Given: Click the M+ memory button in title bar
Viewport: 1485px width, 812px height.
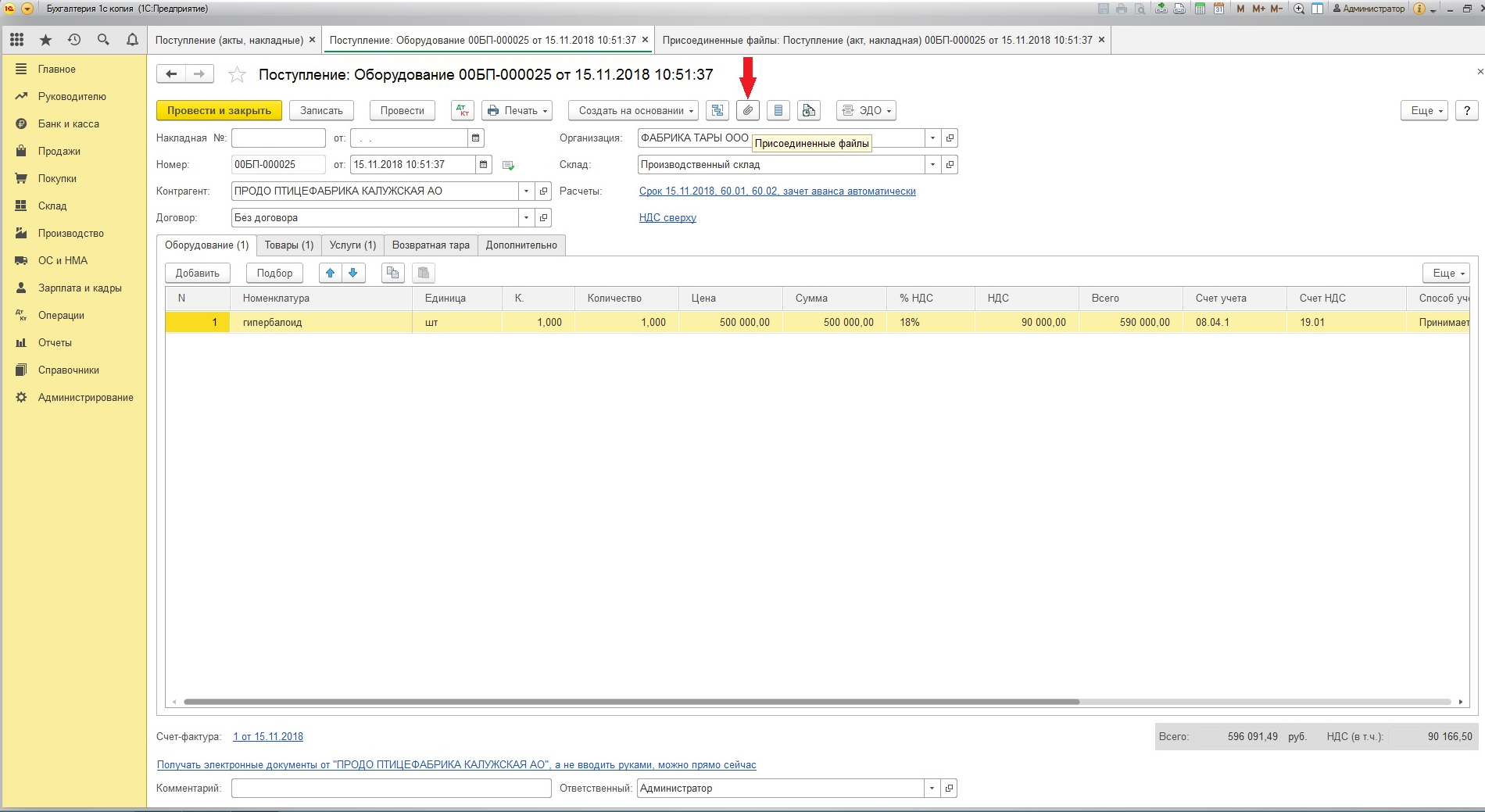Looking at the screenshot, I should 1258,9.
